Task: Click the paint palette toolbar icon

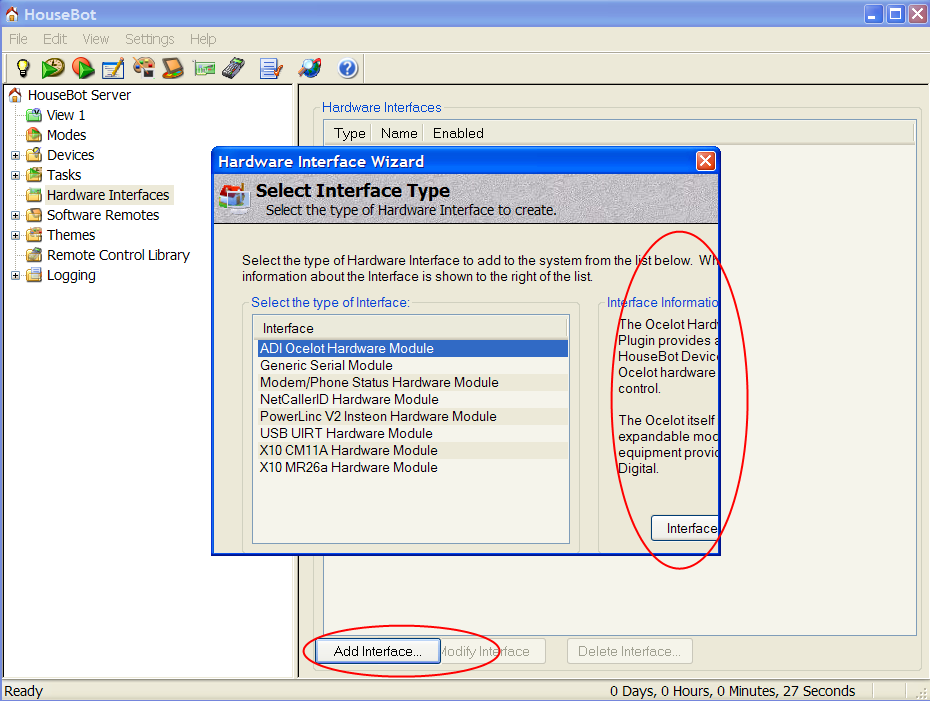Action: [144, 68]
